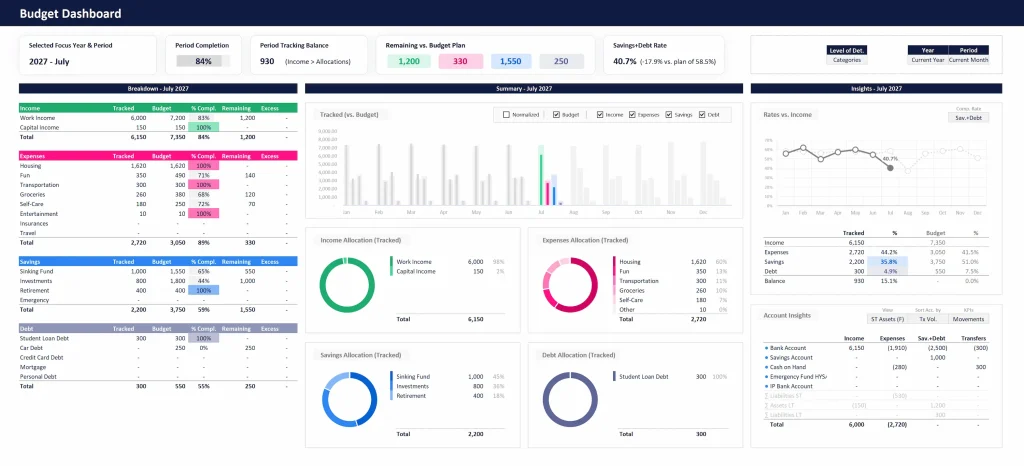1024x466 pixels.
Task: Click the Sav.+Debt comparison rate button
Action: (967, 117)
